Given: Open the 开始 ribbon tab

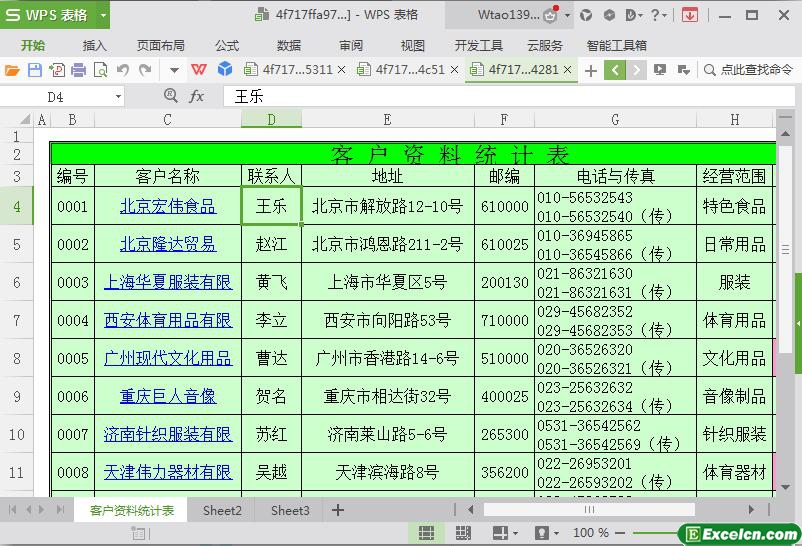Looking at the screenshot, I should pyautogui.click(x=33, y=46).
